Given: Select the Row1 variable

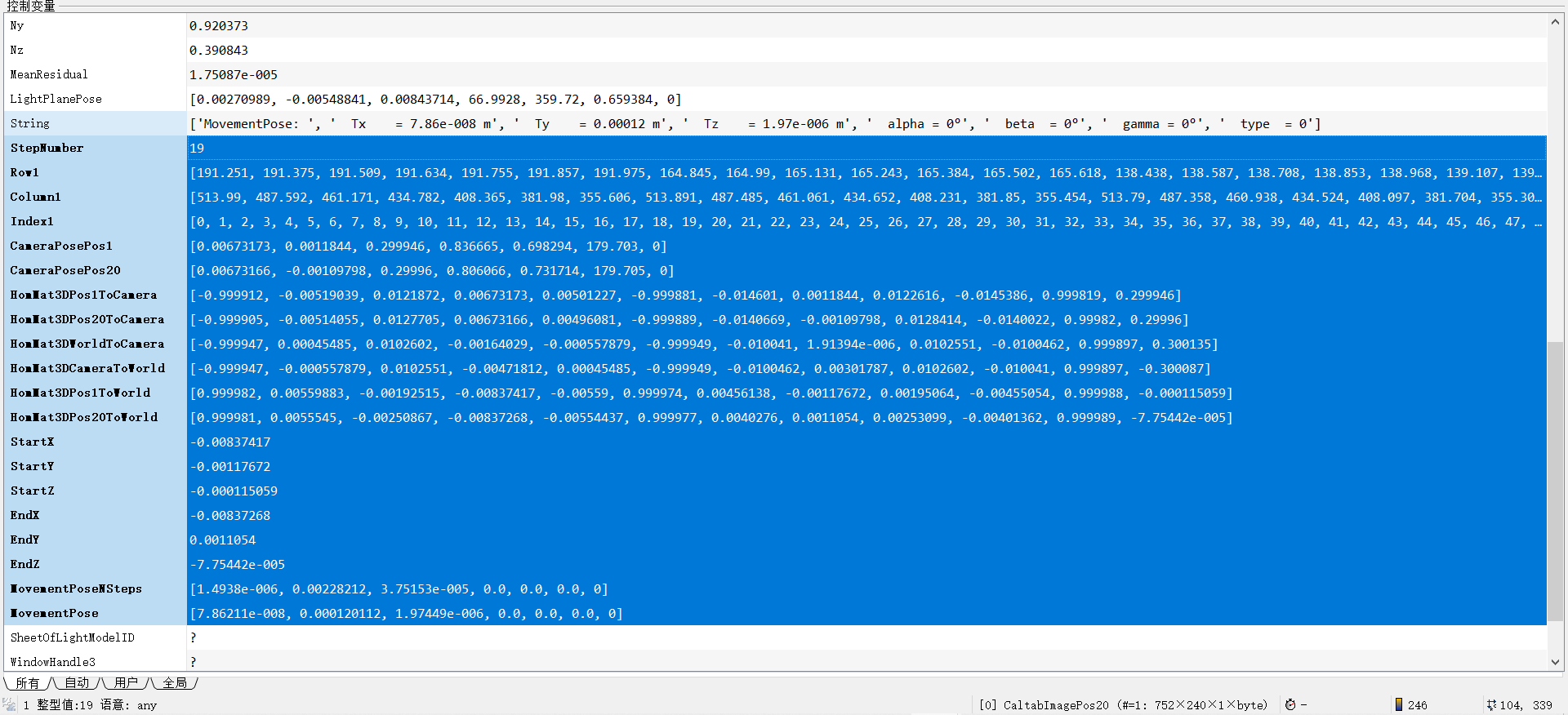Looking at the screenshot, I should [24, 172].
